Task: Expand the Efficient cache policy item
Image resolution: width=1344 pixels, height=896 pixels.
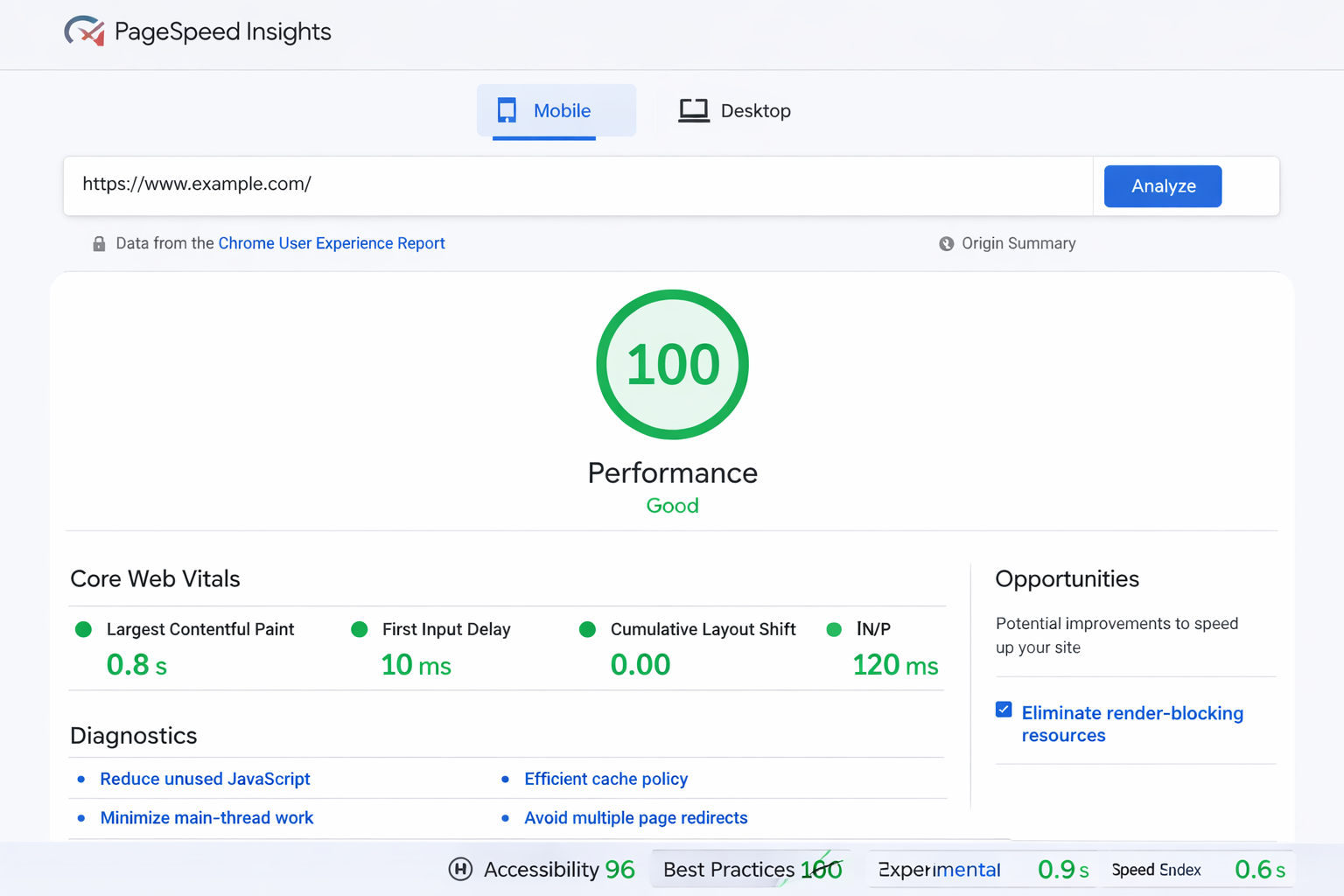Action: tap(605, 779)
